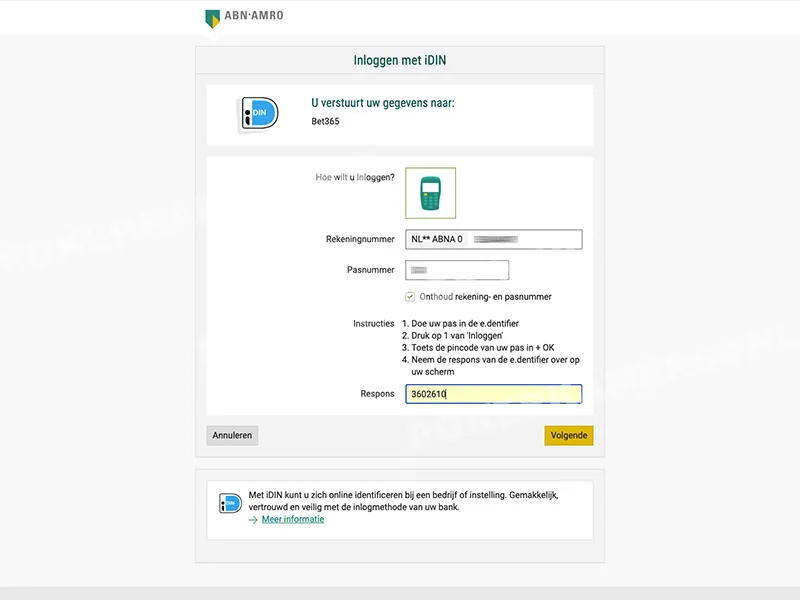Open the Meer informatie link
Image resolution: width=800 pixels, height=600 pixels.
pyautogui.click(x=293, y=519)
